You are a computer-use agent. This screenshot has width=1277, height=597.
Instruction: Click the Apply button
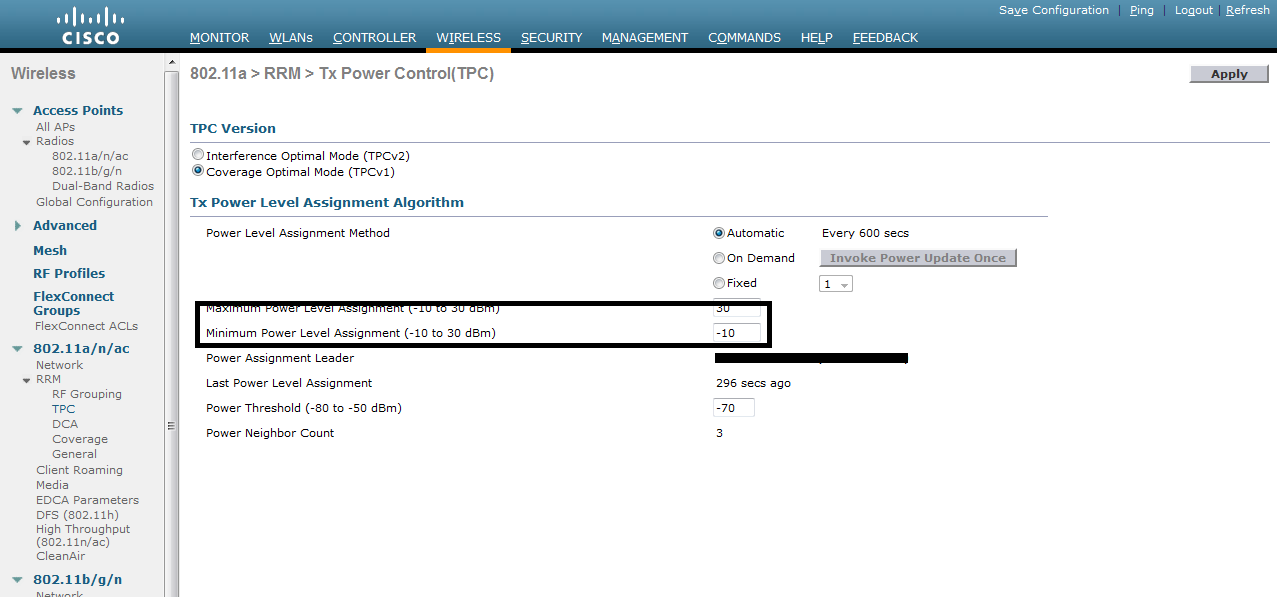pyautogui.click(x=1229, y=74)
